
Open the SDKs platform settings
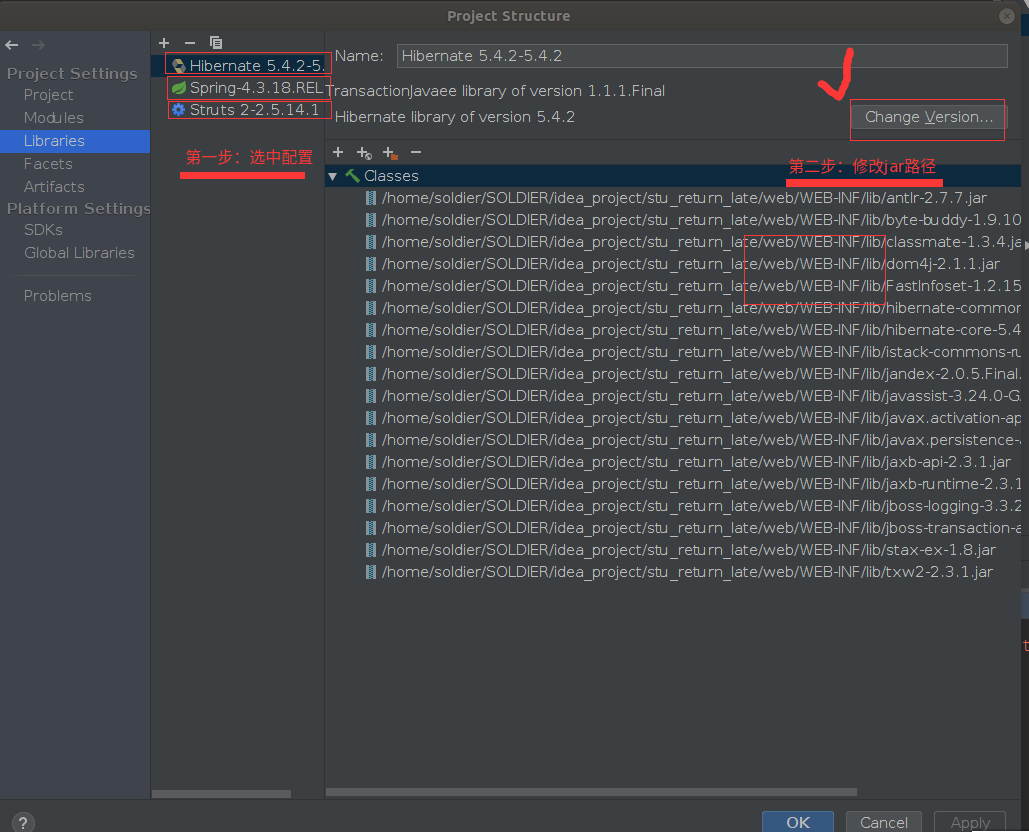point(43,230)
